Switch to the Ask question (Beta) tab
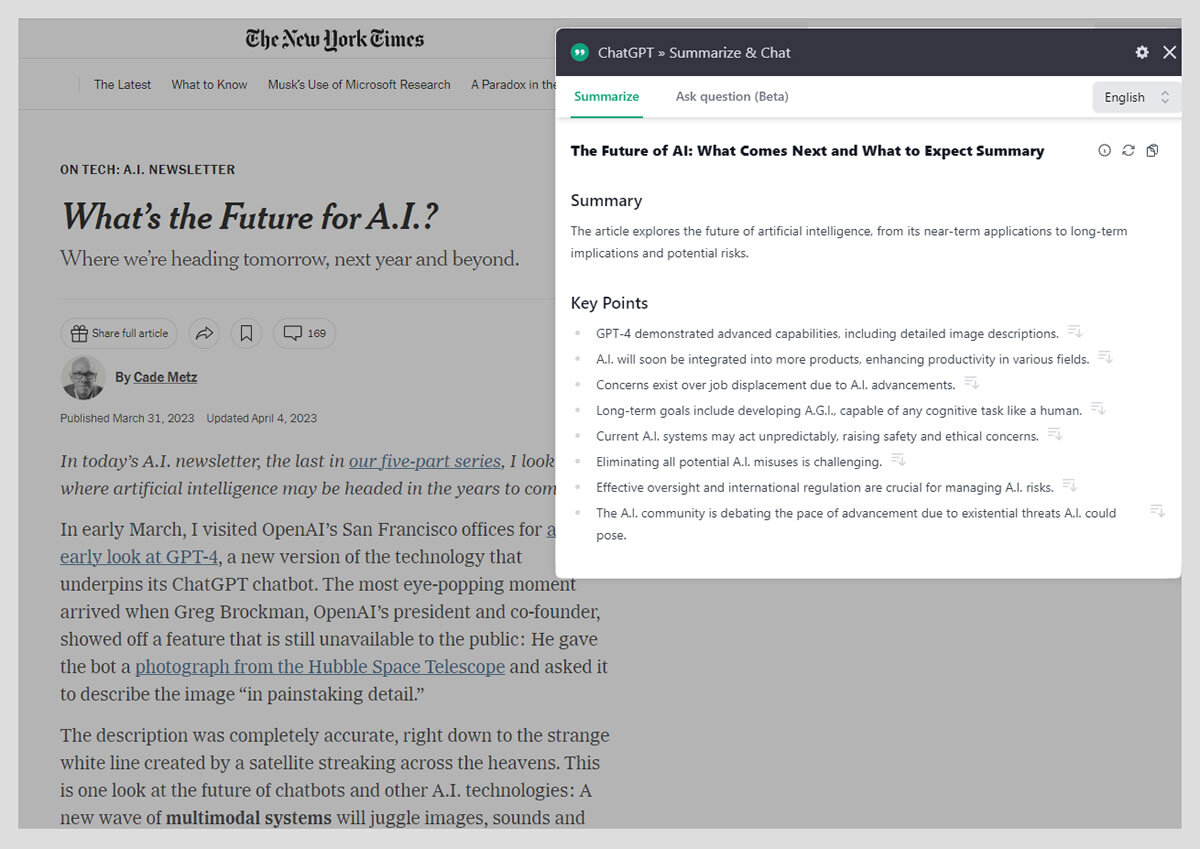 [731, 96]
